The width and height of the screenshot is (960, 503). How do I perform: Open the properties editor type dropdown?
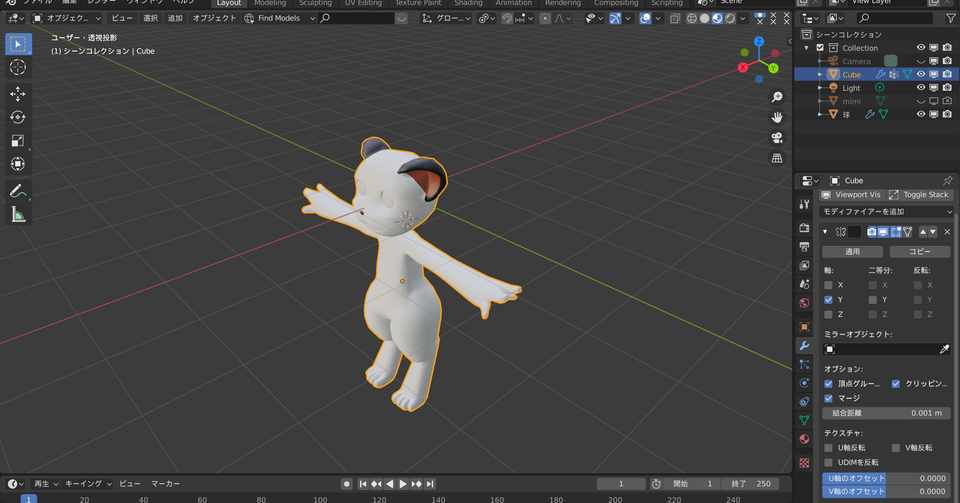pos(809,181)
